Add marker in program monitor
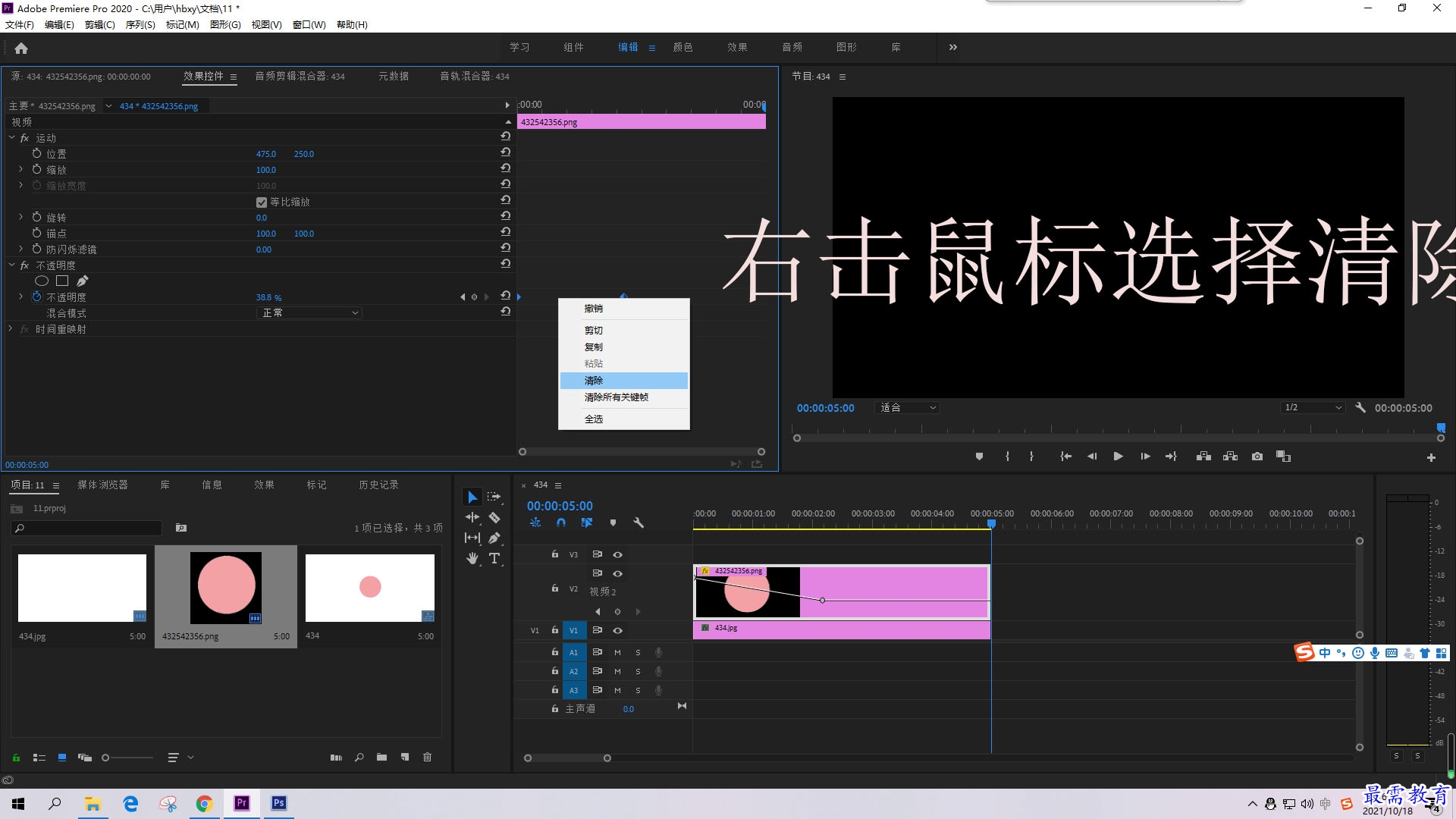The width and height of the screenshot is (1456, 819). click(x=979, y=457)
